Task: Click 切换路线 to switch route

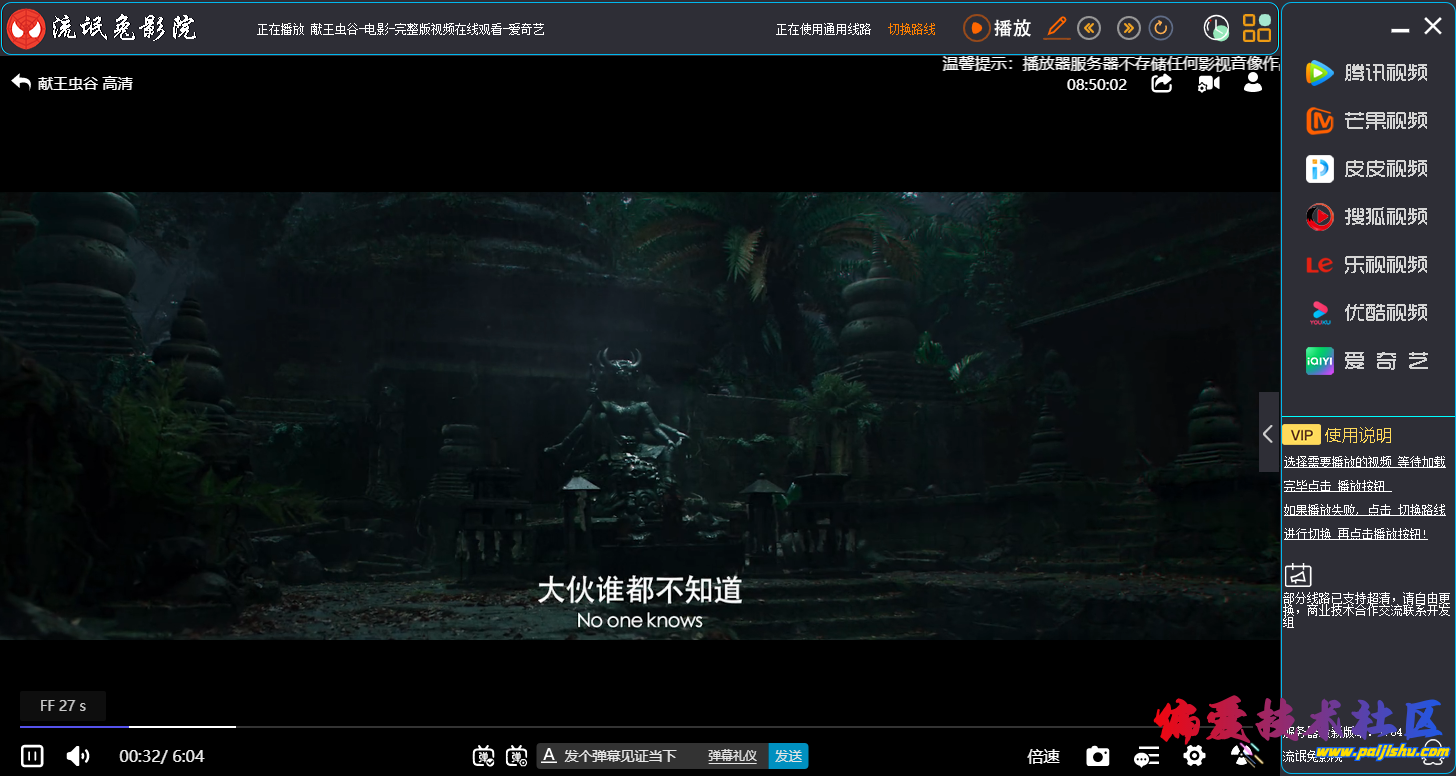Action: [x=911, y=29]
